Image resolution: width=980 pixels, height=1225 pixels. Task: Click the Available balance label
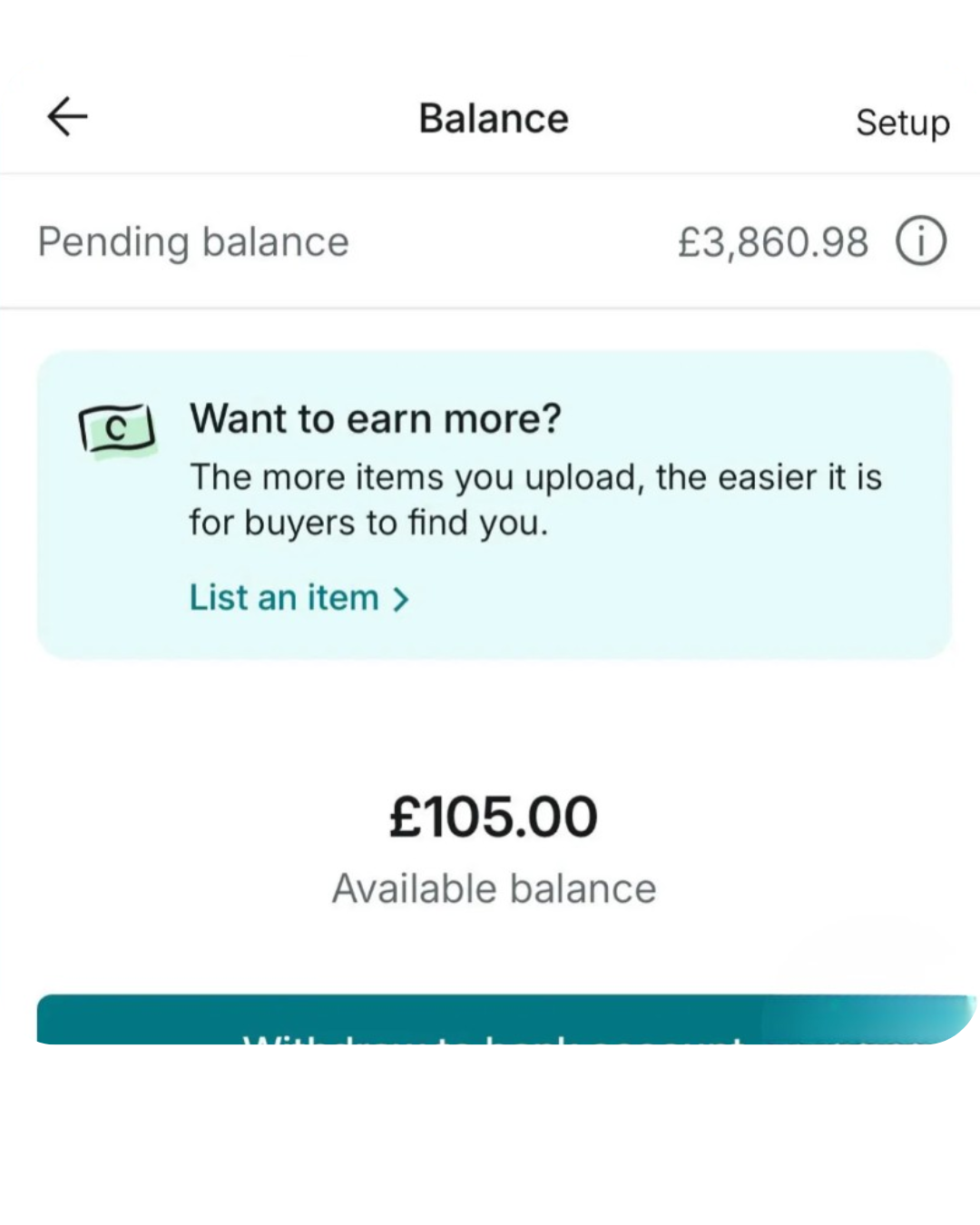494,888
